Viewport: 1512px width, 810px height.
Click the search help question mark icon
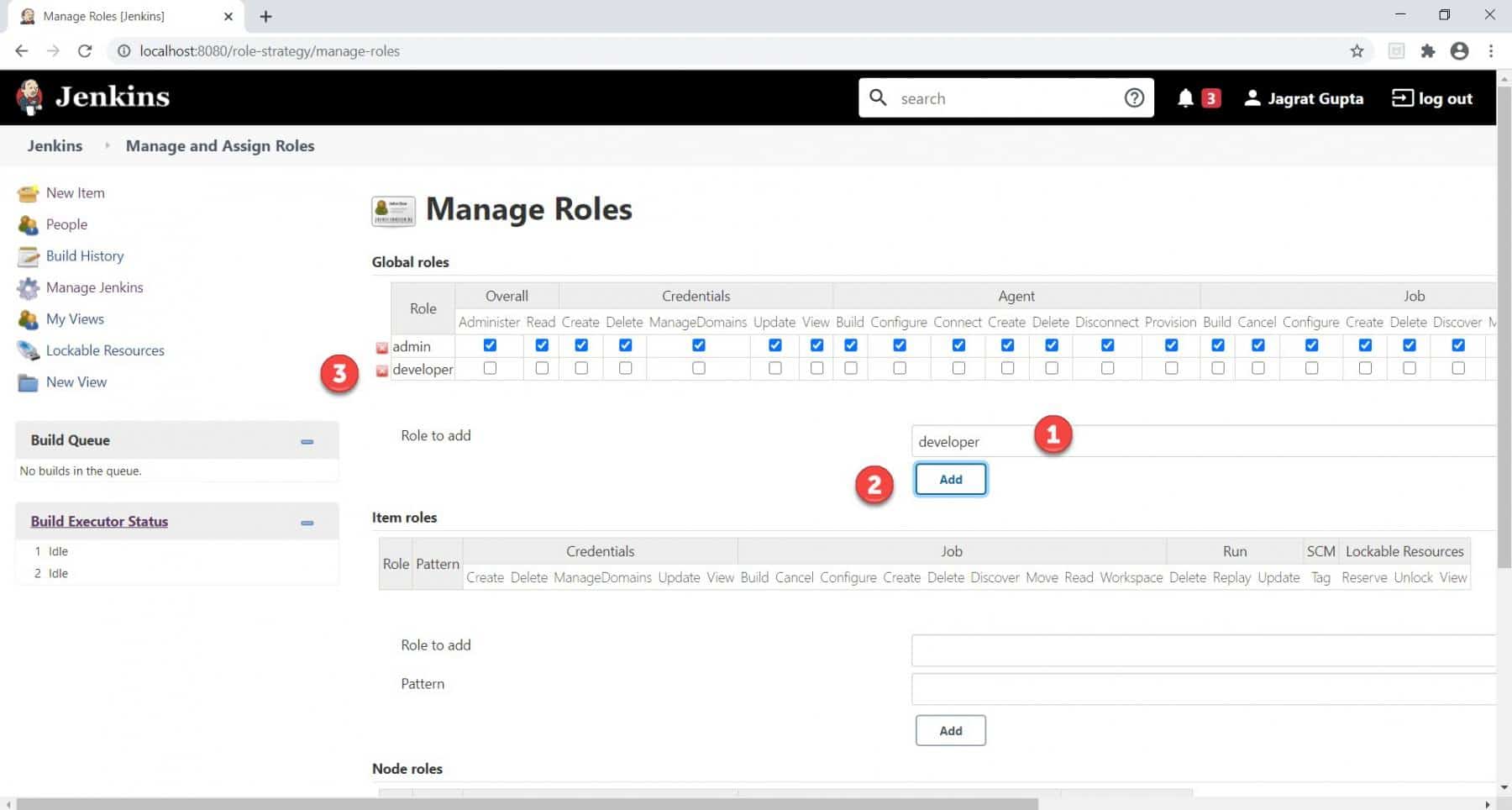[1134, 97]
